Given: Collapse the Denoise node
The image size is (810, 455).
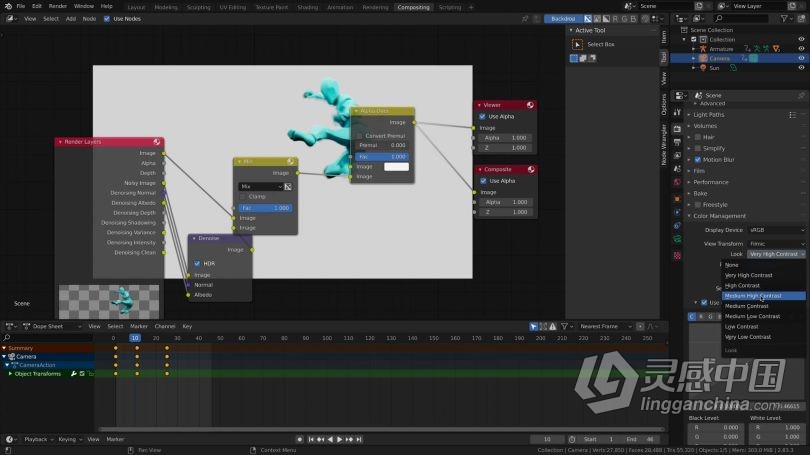Looking at the screenshot, I should click(194, 239).
